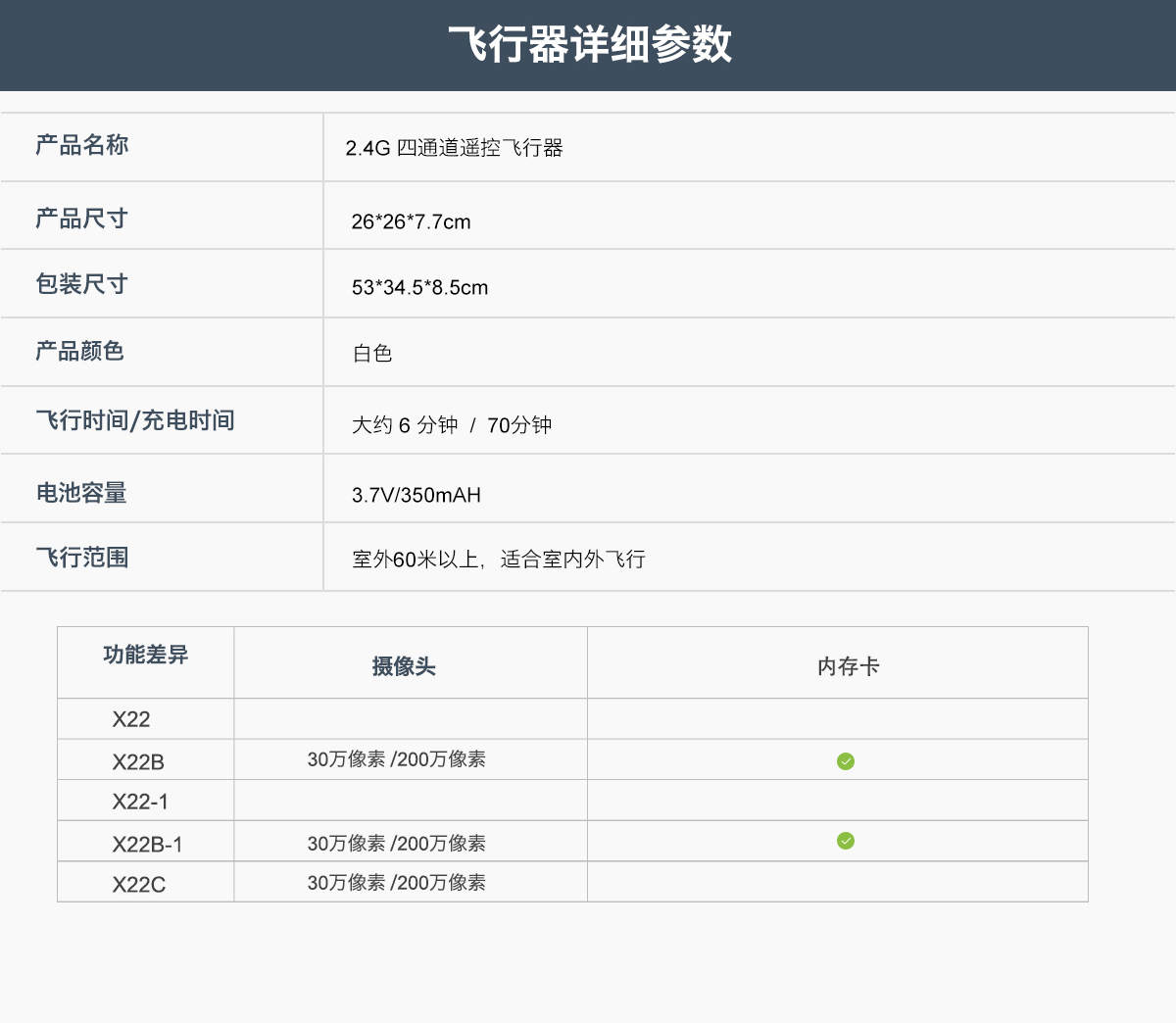The height and width of the screenshot is (1023, 1176).
Task: Click the 摄像头 column header
Action: click(404, 666)
